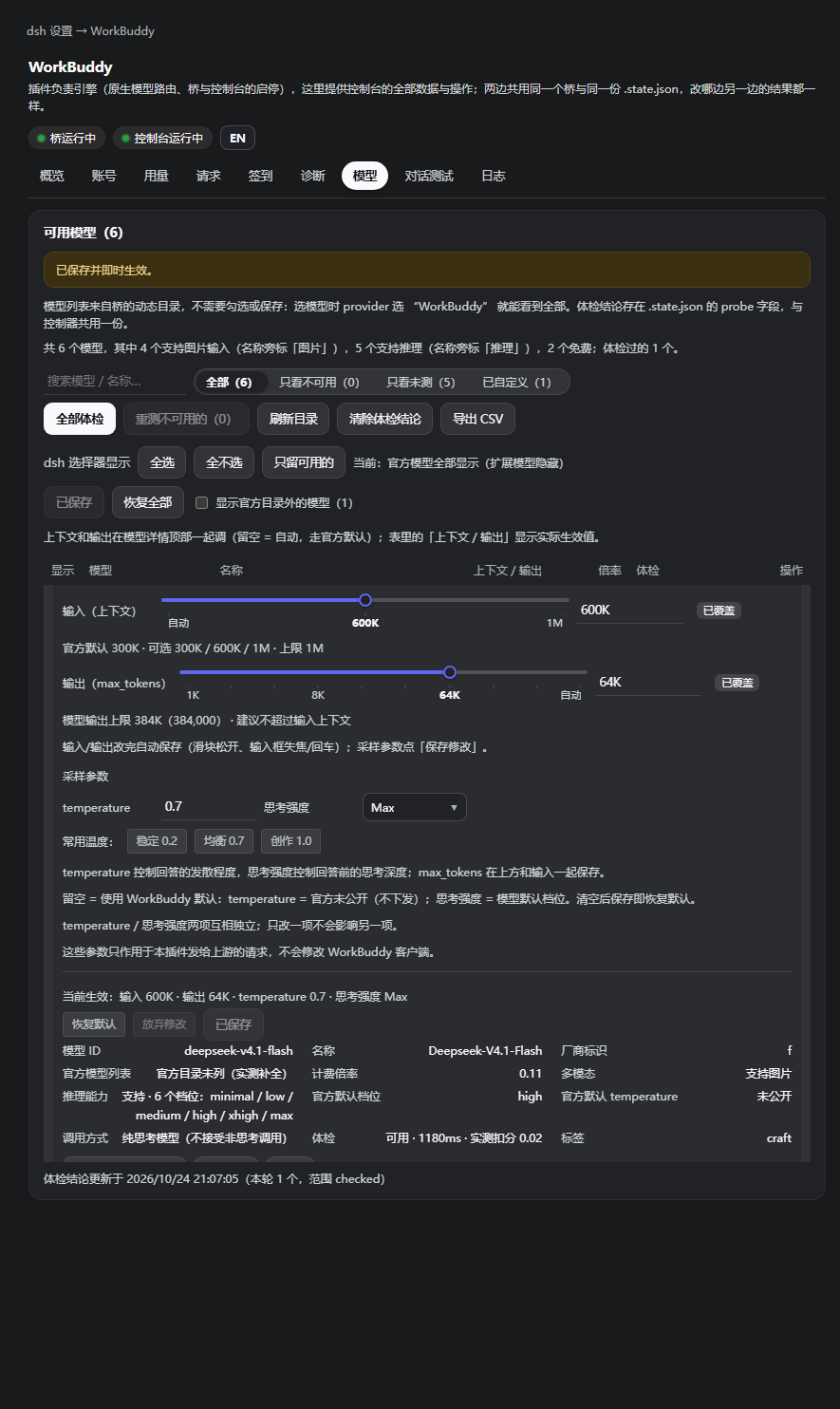
Task: Click the 操作 column header
Action: click(x=792, y=571)
